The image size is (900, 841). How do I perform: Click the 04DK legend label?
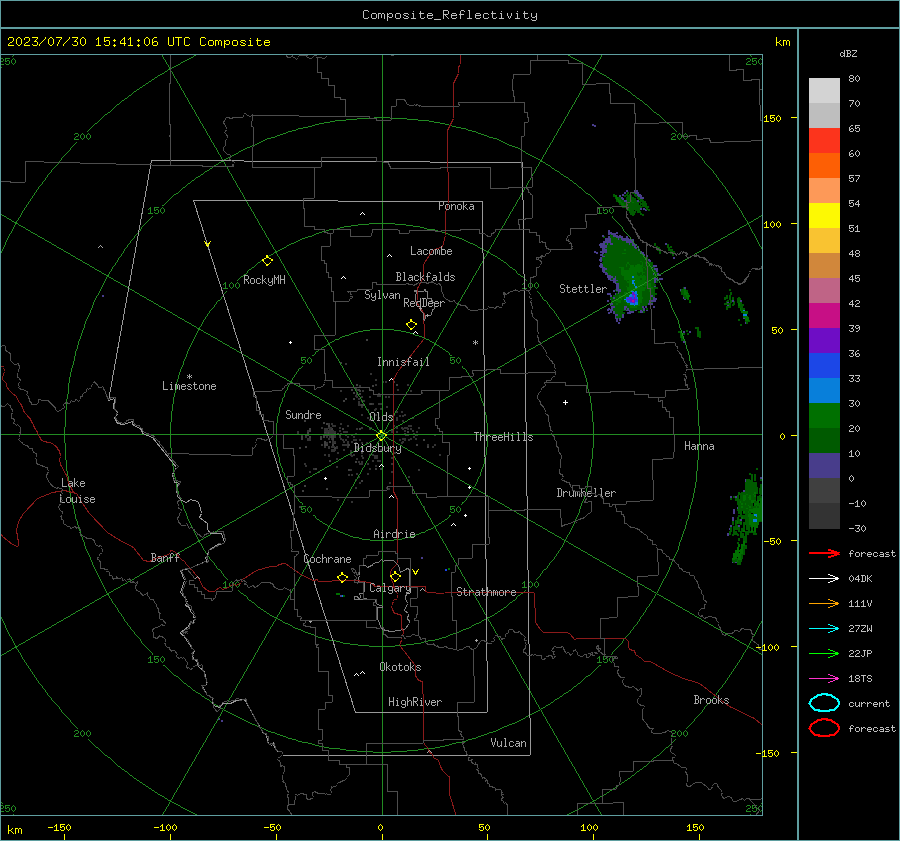coord(860,579)
